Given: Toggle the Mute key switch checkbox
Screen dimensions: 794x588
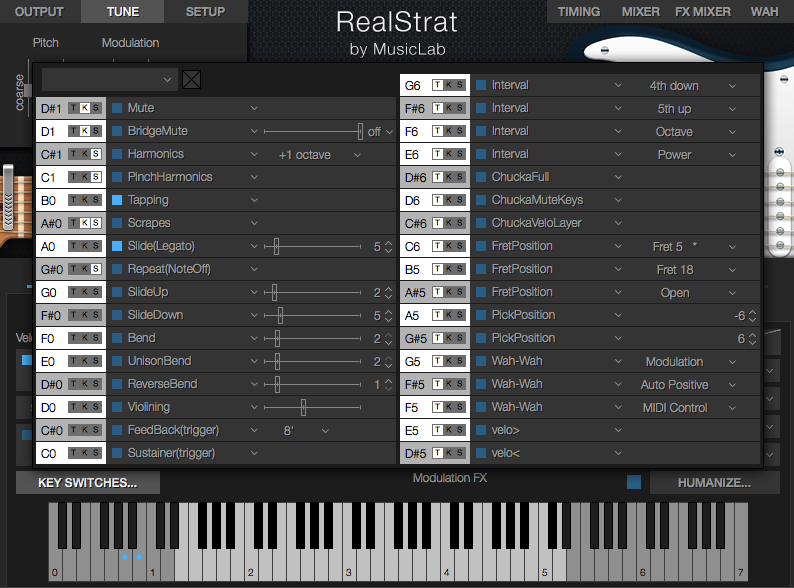Looking at the screenshot, I should [117, 108].
